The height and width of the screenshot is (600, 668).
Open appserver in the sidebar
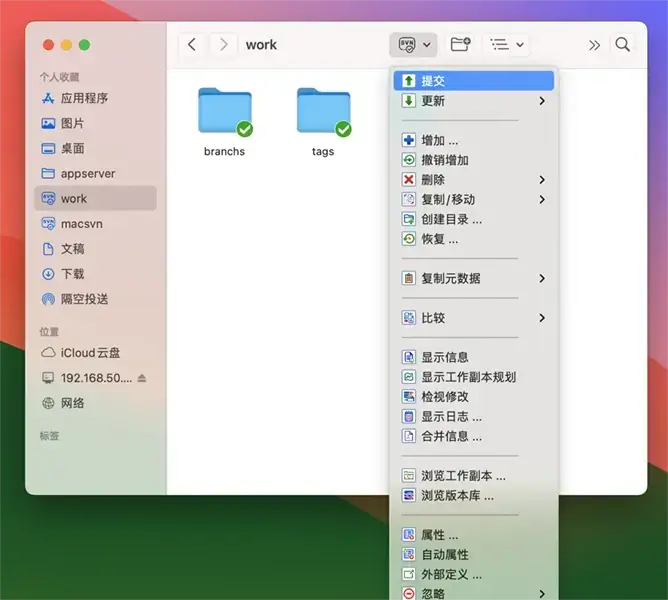pyautogui.click(x=95, y=173)
